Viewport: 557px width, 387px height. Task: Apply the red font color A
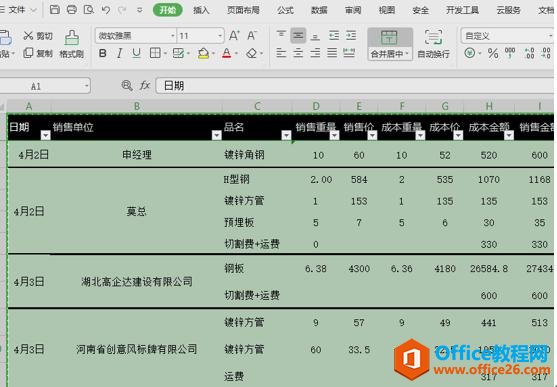click(226, 53)
